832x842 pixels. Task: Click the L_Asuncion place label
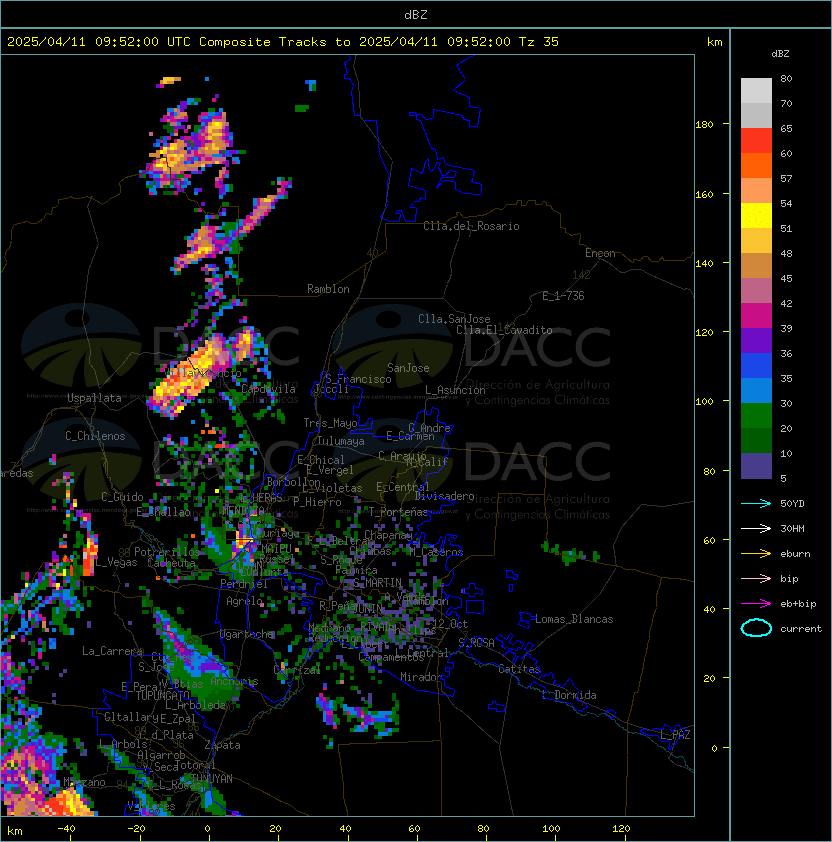[x=455, y=390]
